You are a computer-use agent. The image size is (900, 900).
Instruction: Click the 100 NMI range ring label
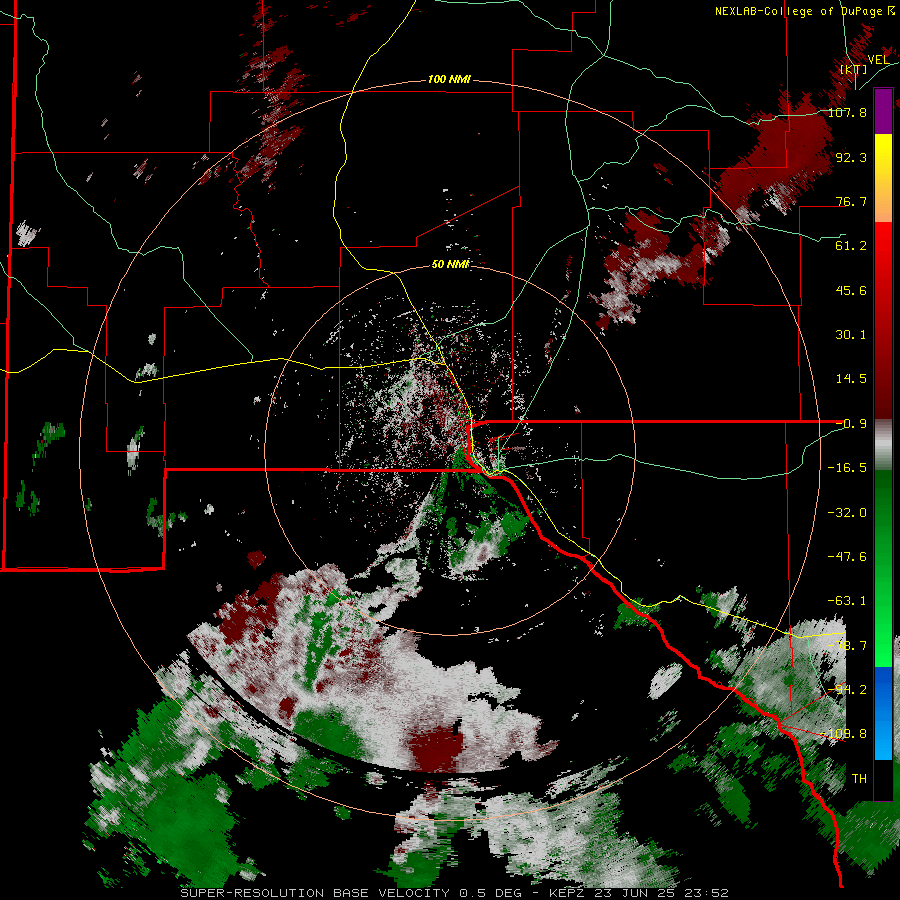449,79
